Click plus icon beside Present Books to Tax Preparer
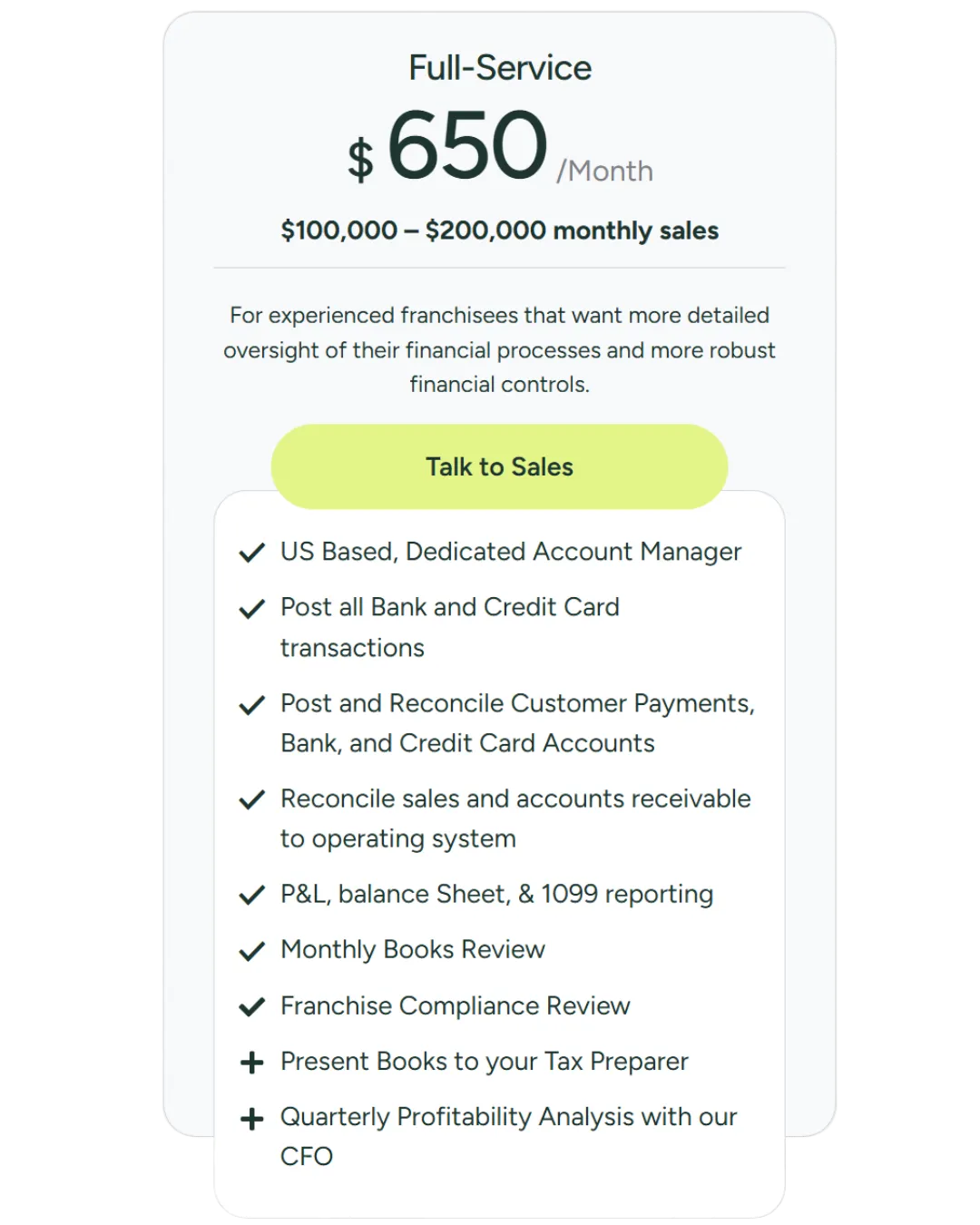 [x=251, y=1063]
